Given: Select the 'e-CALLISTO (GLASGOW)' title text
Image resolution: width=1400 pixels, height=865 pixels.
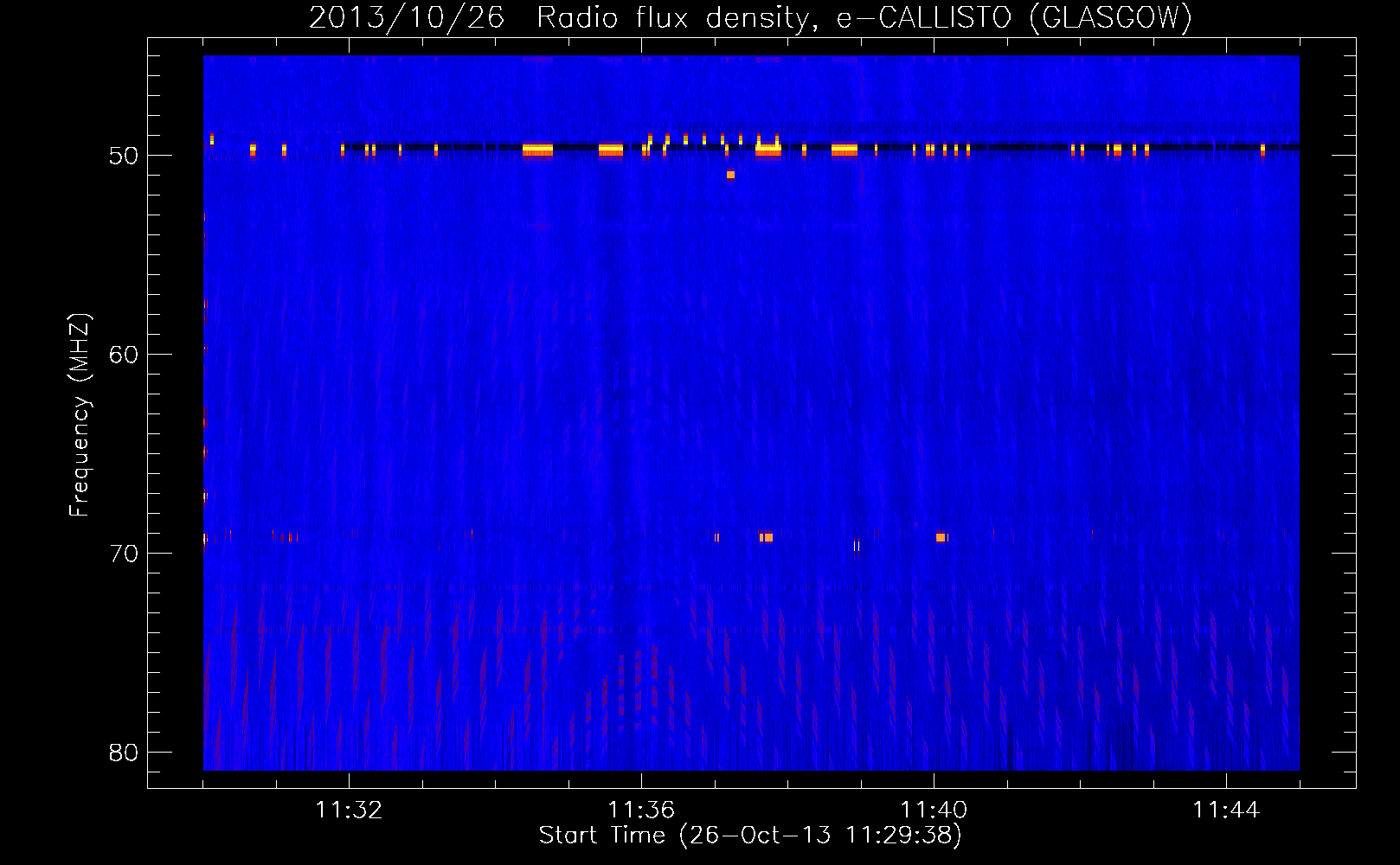Looking at the screenshot, I should [x=1015, y=18].
